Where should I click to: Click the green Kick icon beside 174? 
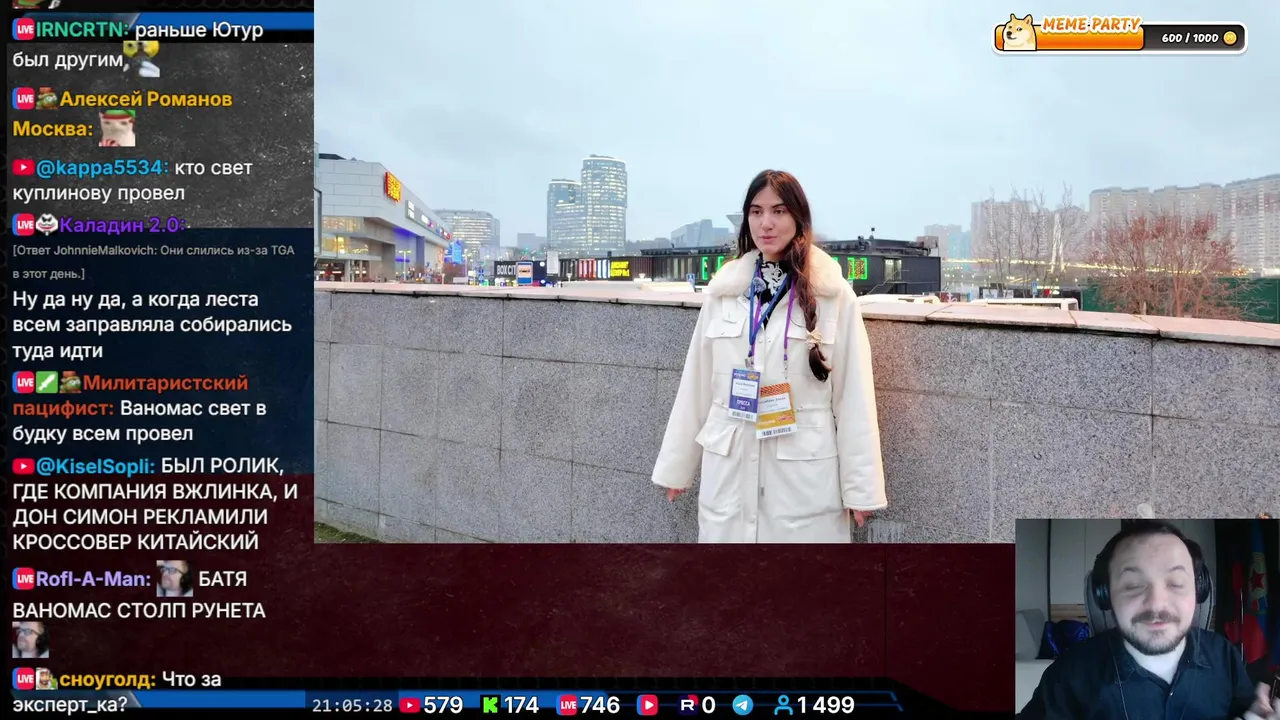pyautogui.click(x=490, y=705)
